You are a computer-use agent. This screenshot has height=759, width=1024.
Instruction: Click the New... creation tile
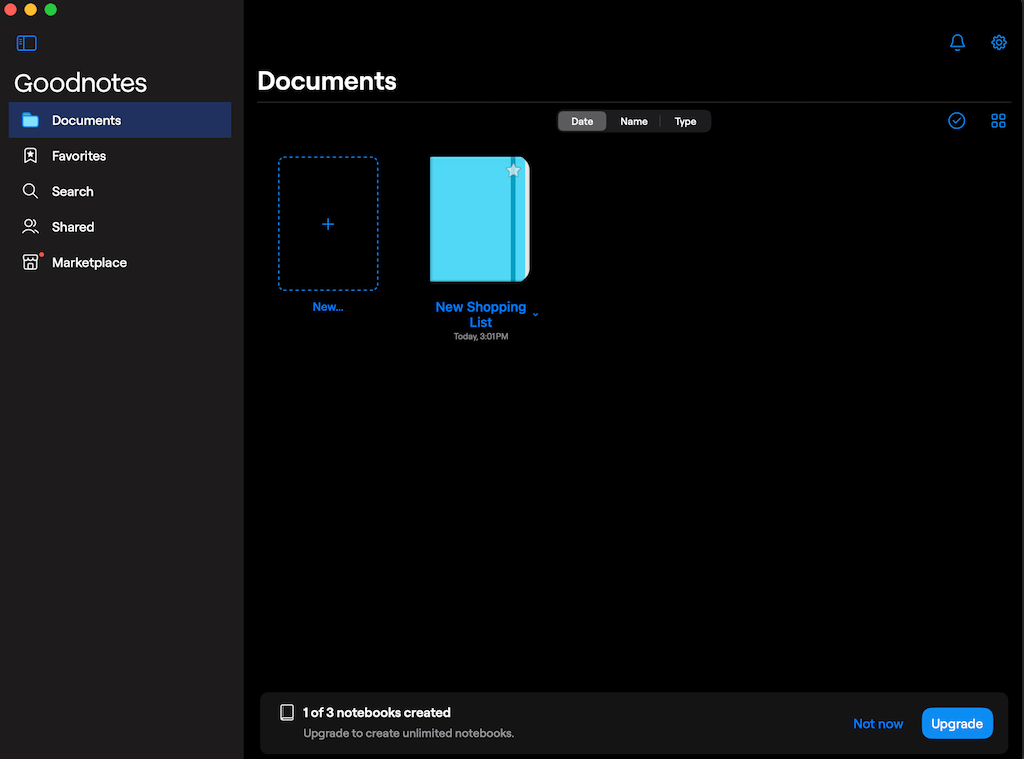tap(328, 306)
